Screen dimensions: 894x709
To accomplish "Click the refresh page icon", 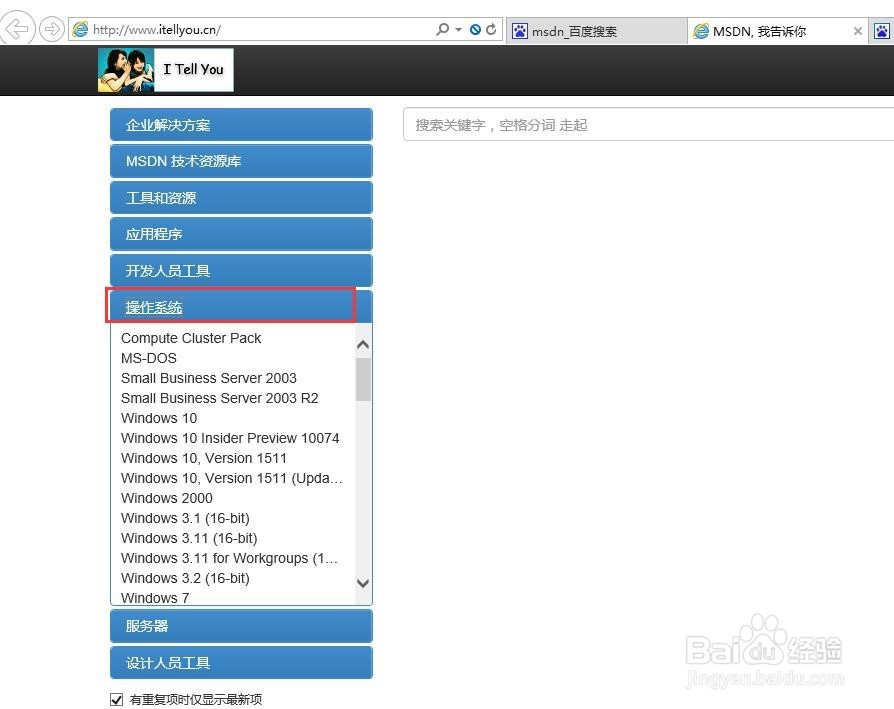I will [491, 29].
